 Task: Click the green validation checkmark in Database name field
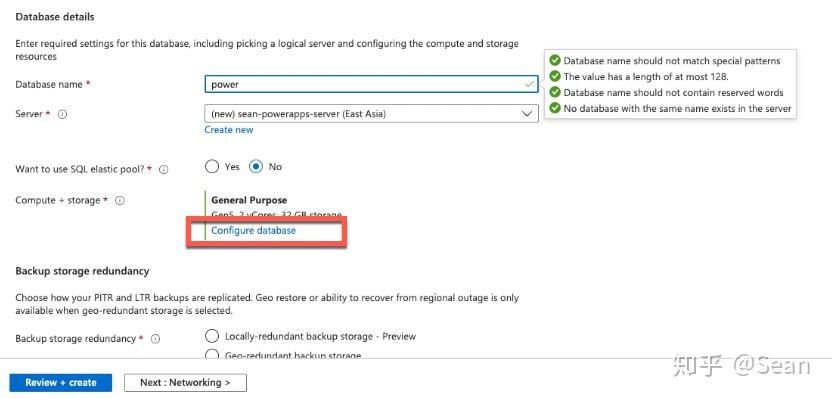pyautogui.click(x=529, y=84)
